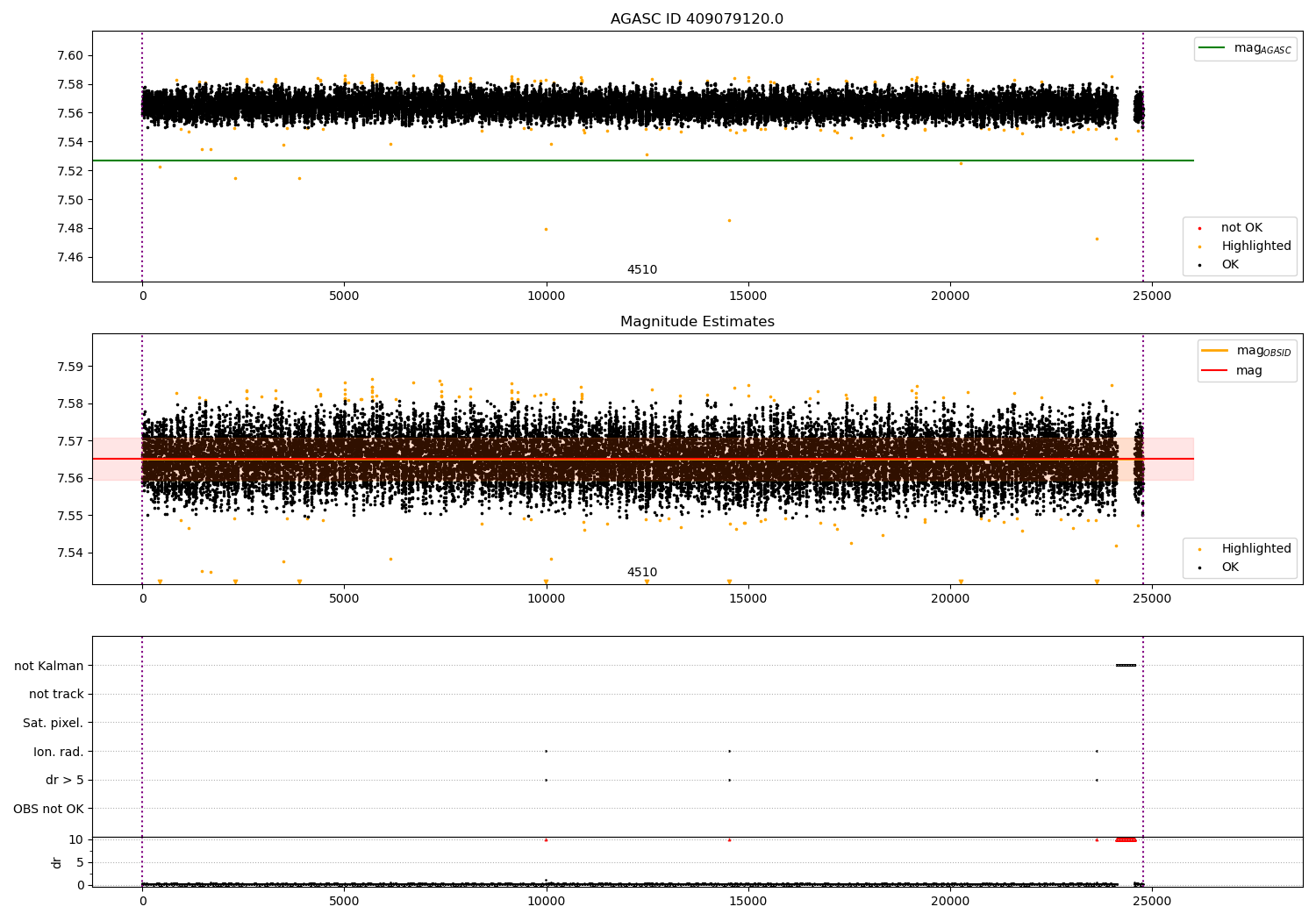
Task: Click the '10' tick on the dr axis
Action: tap(76, 839)
